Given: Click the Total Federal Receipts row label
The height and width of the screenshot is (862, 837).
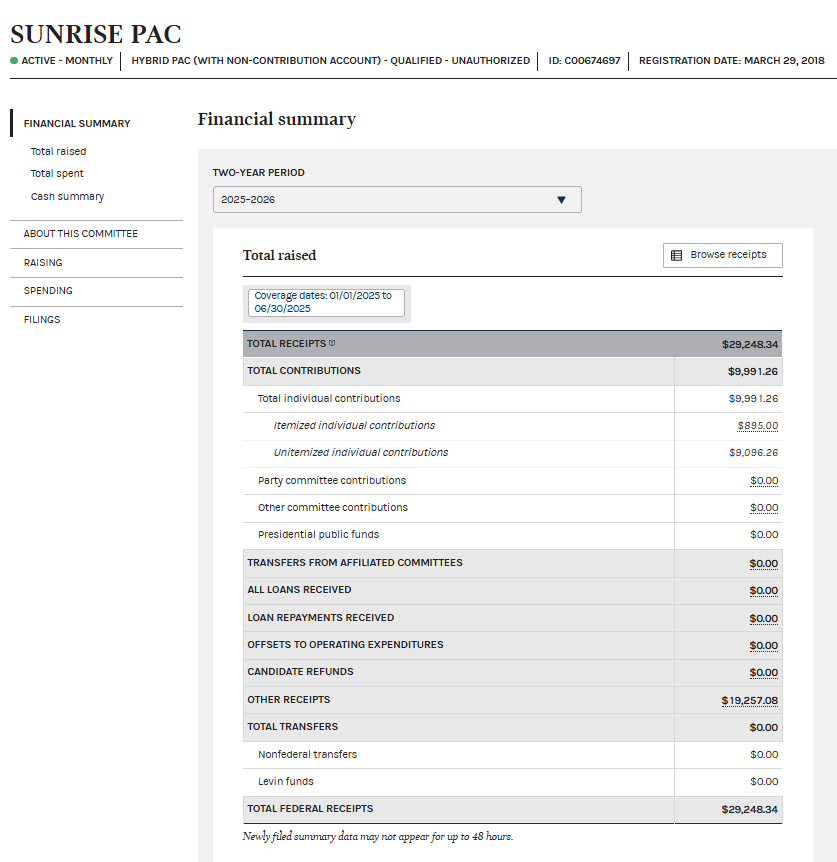Looking at the screenshot, I should 310,809.
